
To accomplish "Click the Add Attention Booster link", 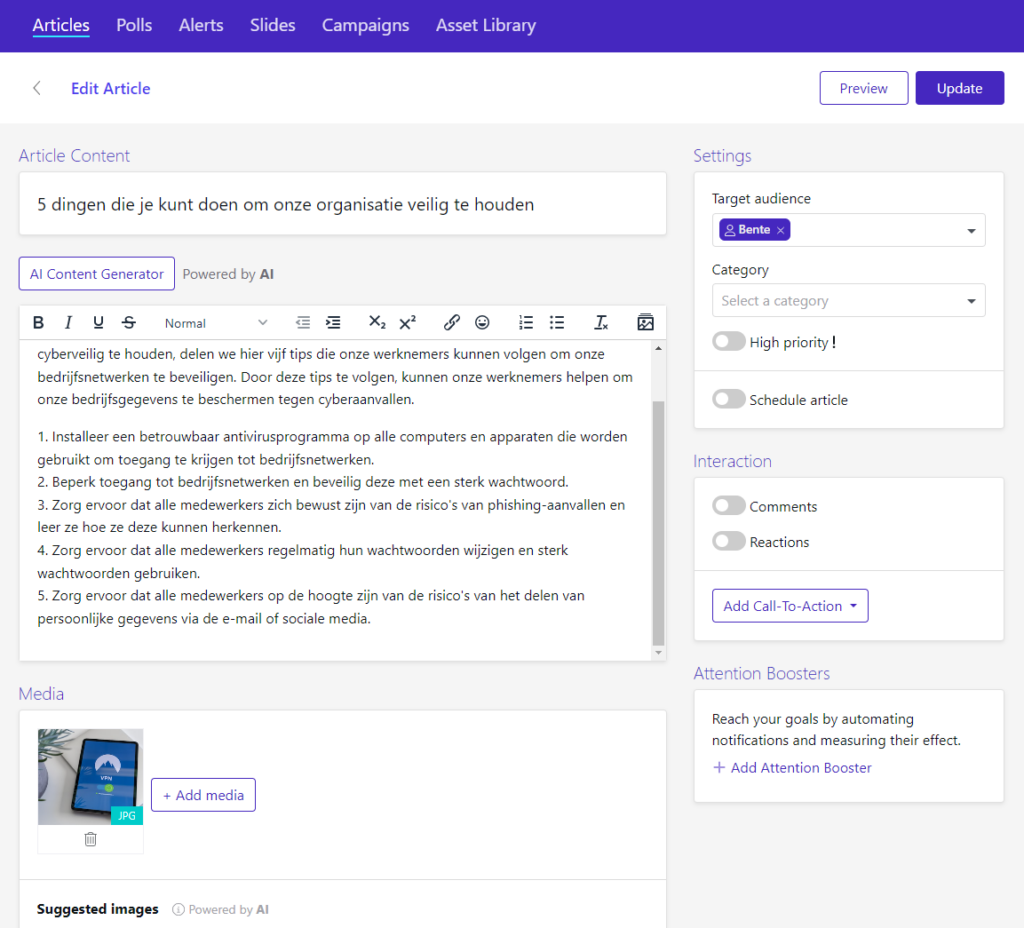I will point(791,768).
